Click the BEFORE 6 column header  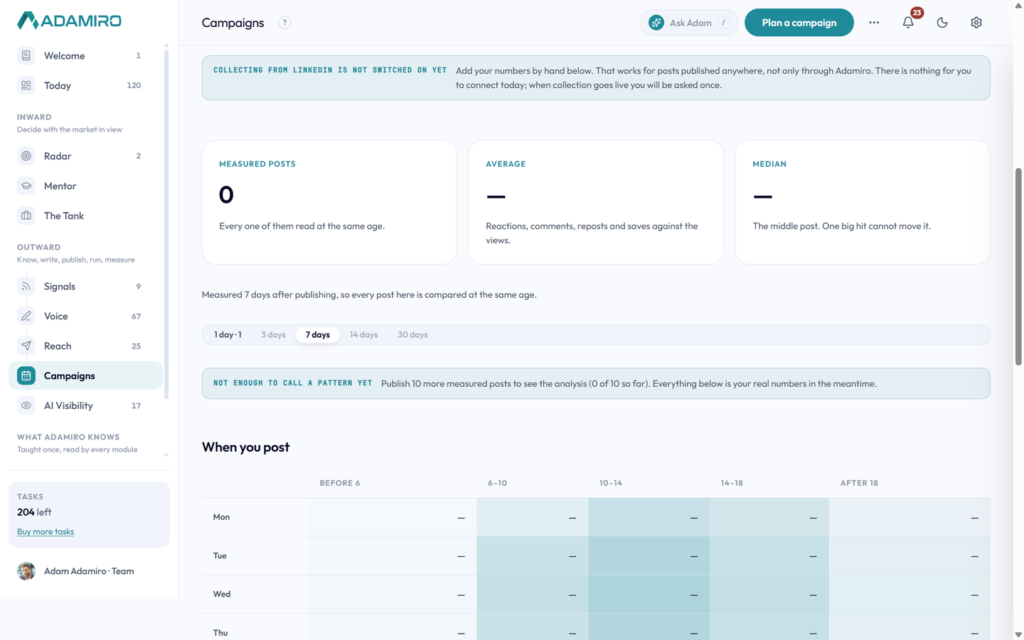340,483
